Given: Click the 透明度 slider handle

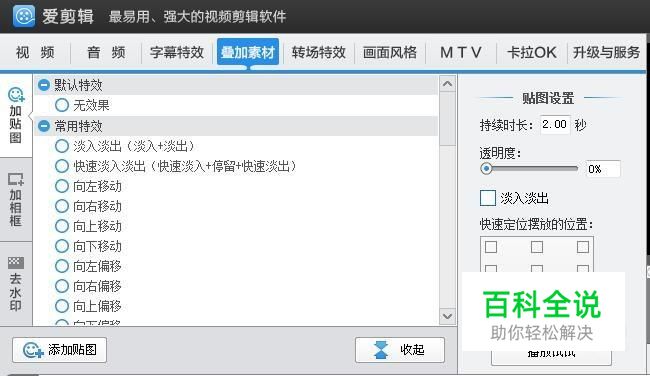Looking at the screenshot, I should [x=486, y=169].
